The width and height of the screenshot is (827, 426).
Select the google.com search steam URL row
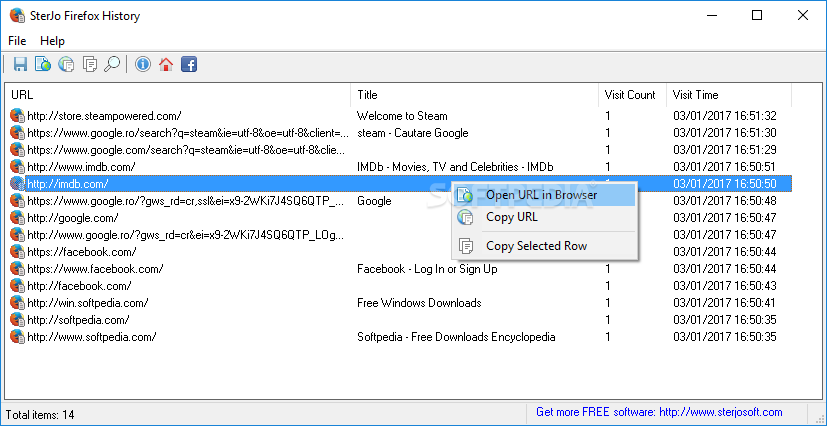click(x=401, y=150)
